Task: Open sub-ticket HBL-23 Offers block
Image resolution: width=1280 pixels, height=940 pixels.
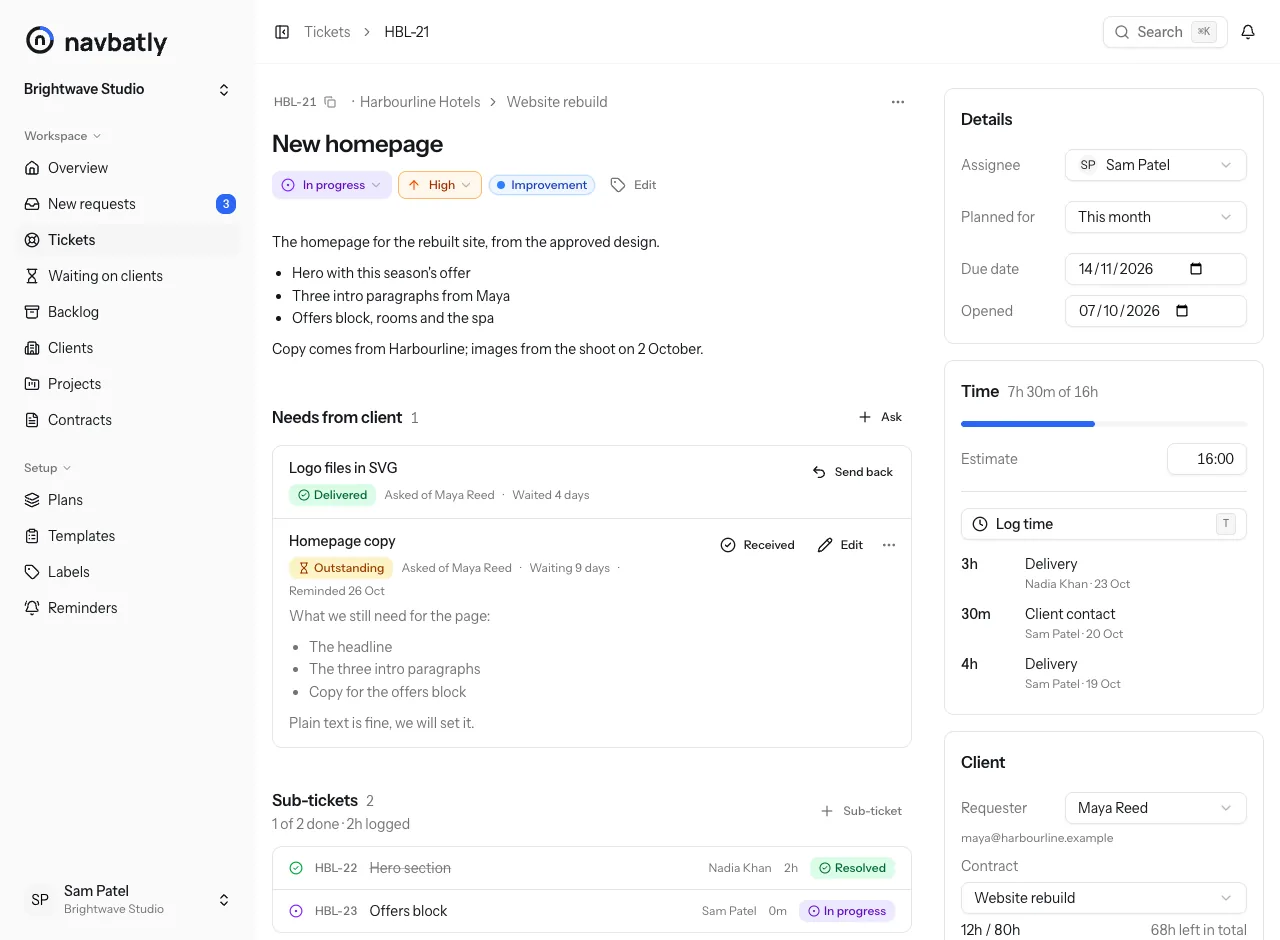Action: (x=592, y=911)
